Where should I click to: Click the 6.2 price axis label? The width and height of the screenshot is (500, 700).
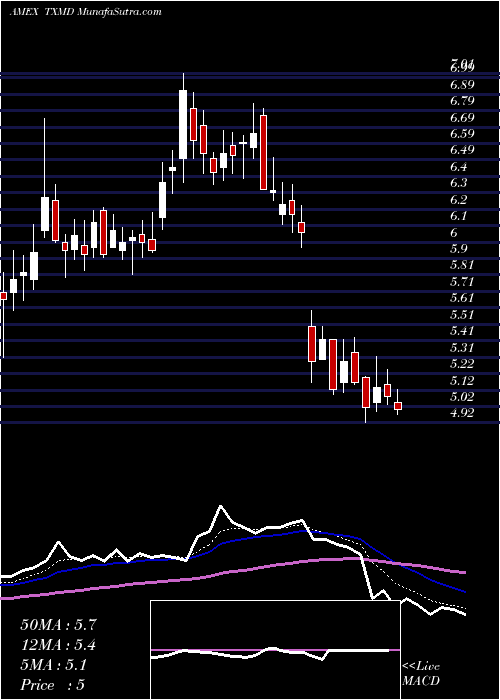click(458, 200)
